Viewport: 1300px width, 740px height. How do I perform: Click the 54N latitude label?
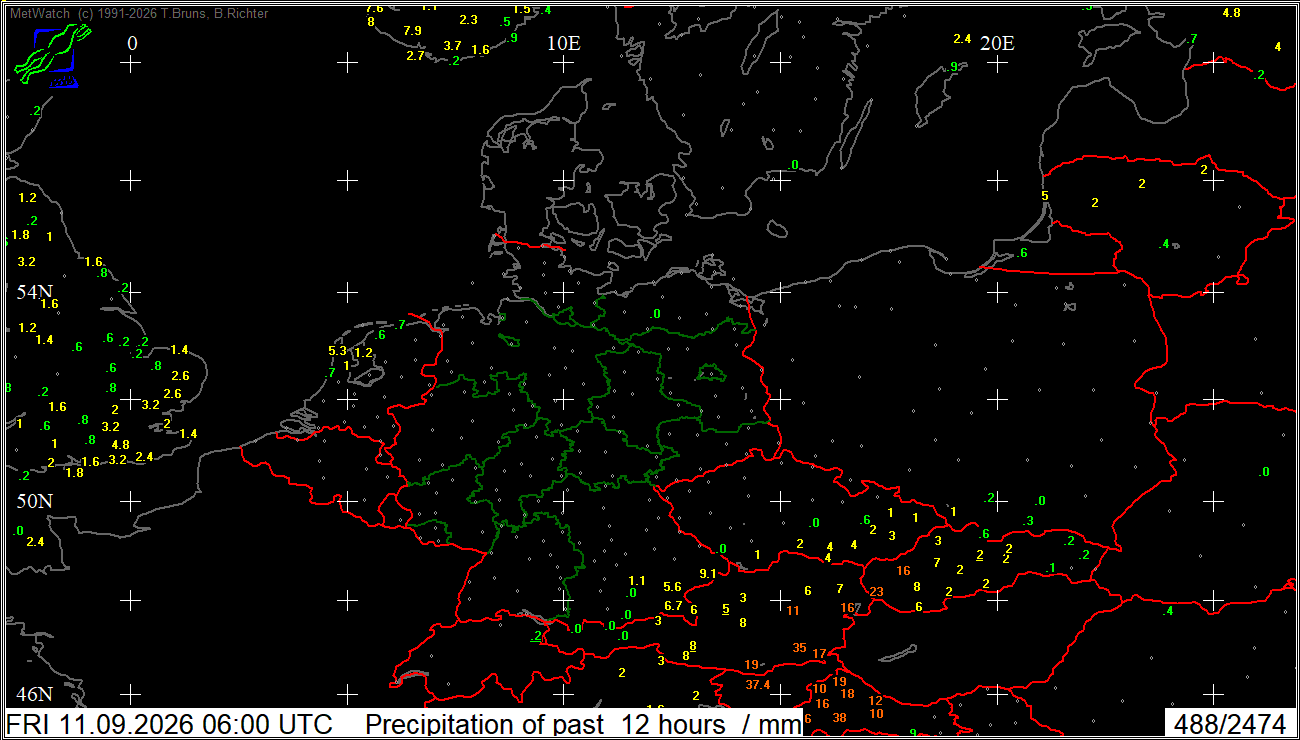[34, 292]
